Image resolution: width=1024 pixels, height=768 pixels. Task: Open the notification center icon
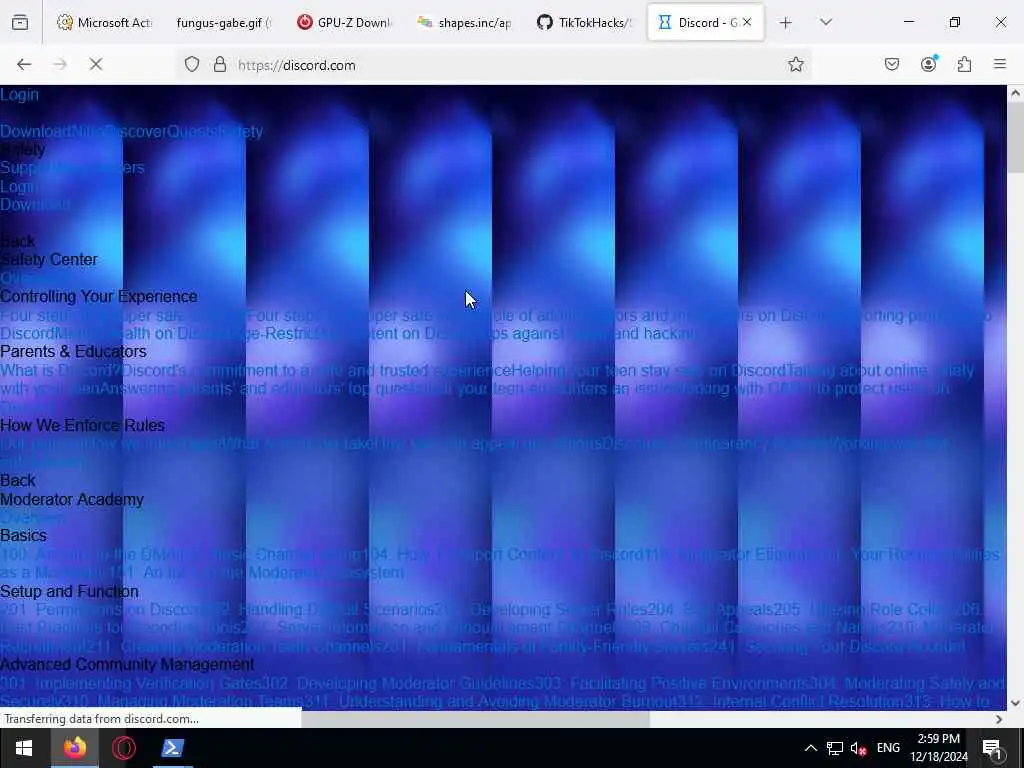pos(992,748)
